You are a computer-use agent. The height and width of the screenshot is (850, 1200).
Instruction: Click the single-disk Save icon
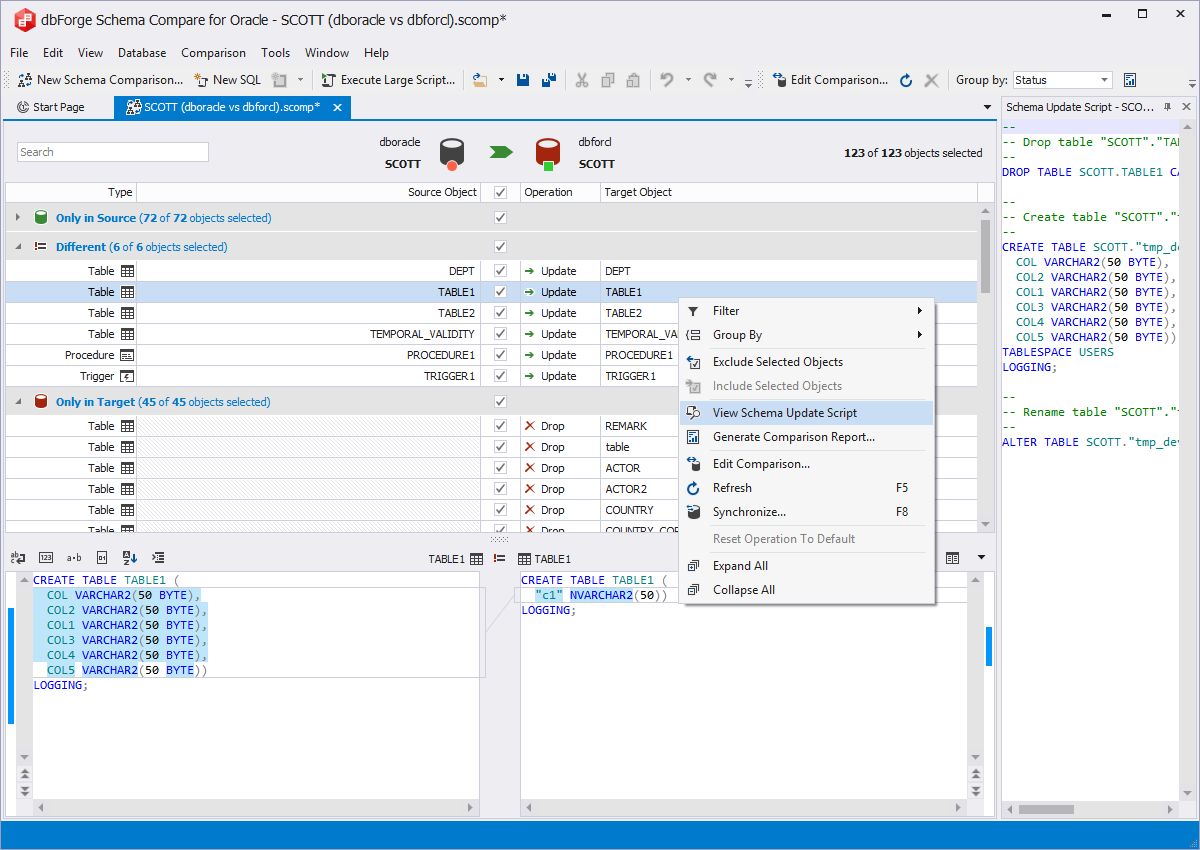coord(523,80)
